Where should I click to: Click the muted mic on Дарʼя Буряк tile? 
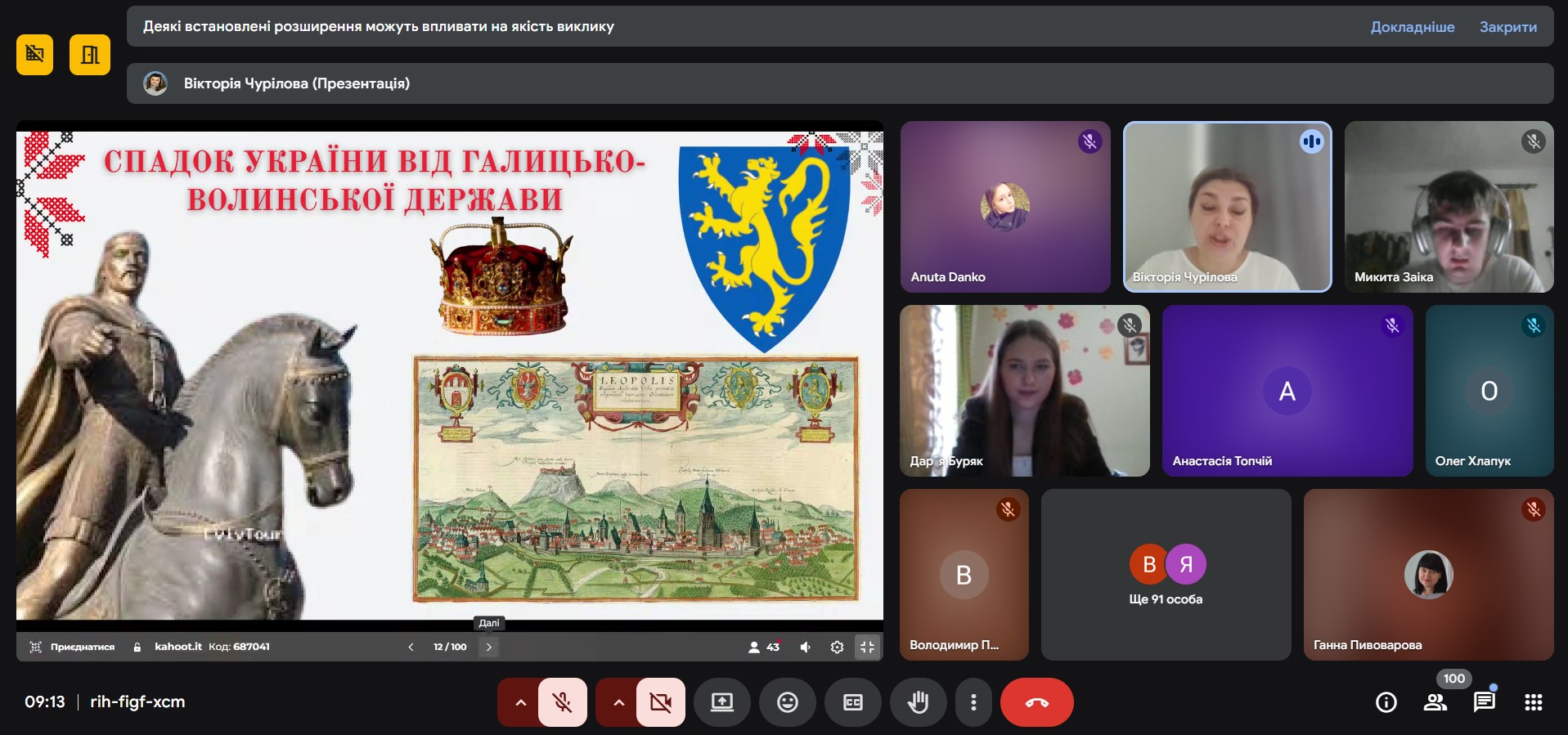[x=1130, y=325]
